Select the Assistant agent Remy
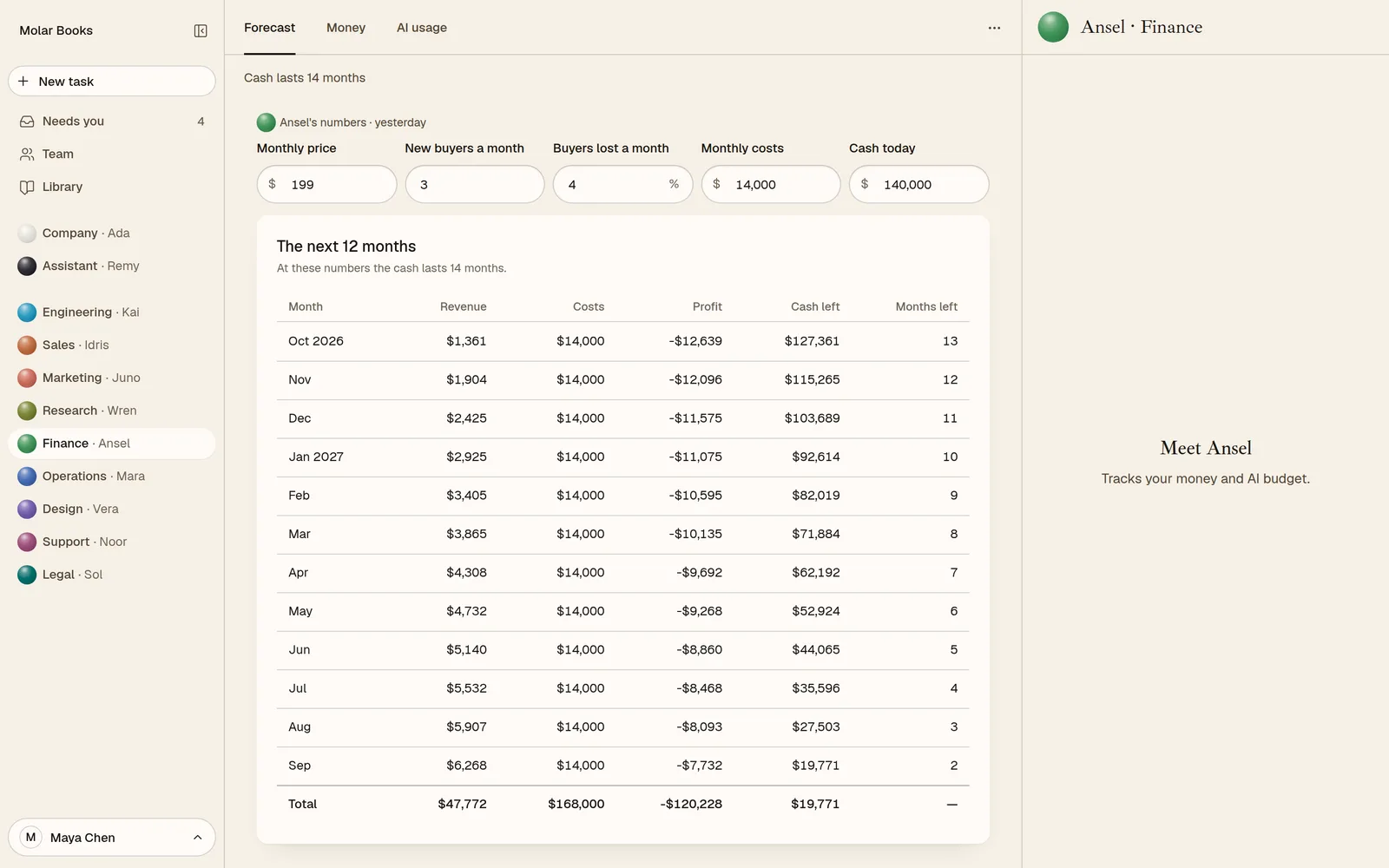The image size is (1389, 868). tap(112, 266)
